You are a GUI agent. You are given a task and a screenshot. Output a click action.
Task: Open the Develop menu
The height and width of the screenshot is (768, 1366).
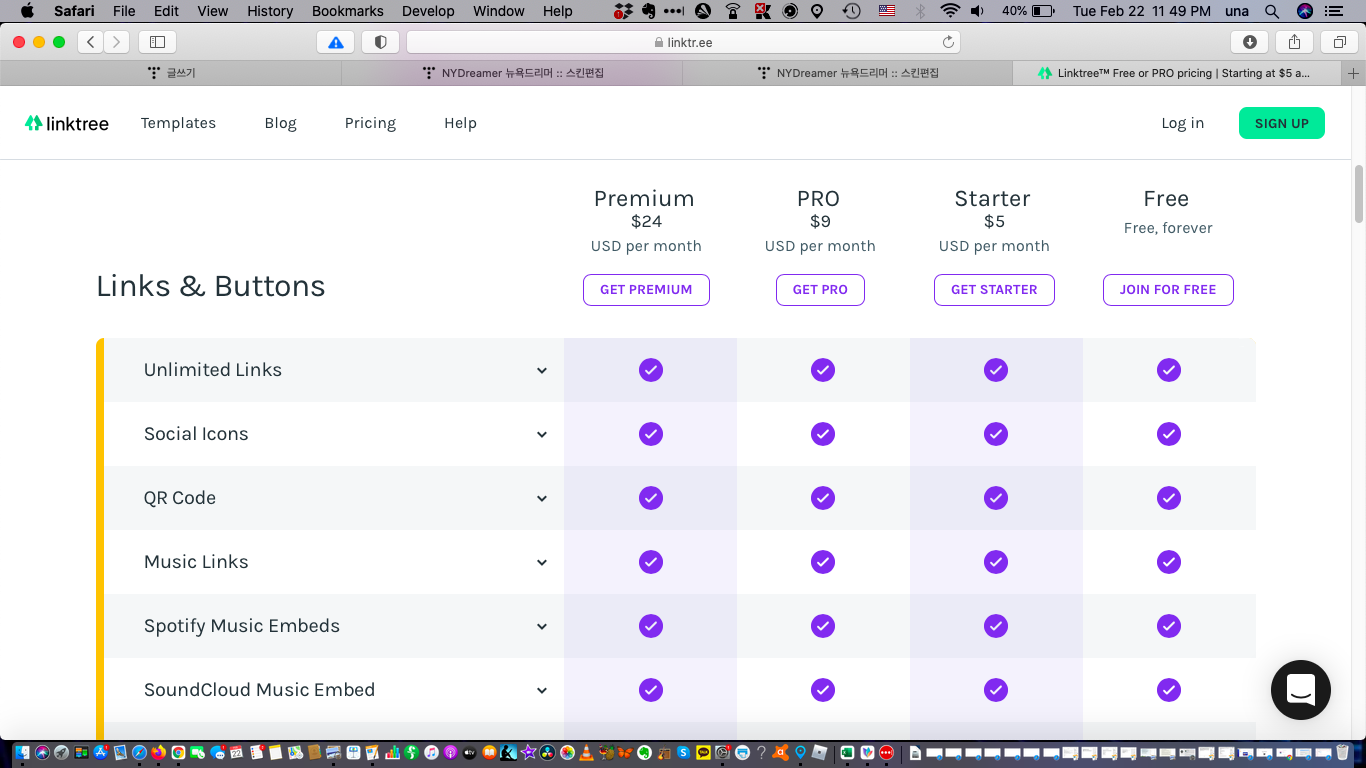[x=428, y=11]
